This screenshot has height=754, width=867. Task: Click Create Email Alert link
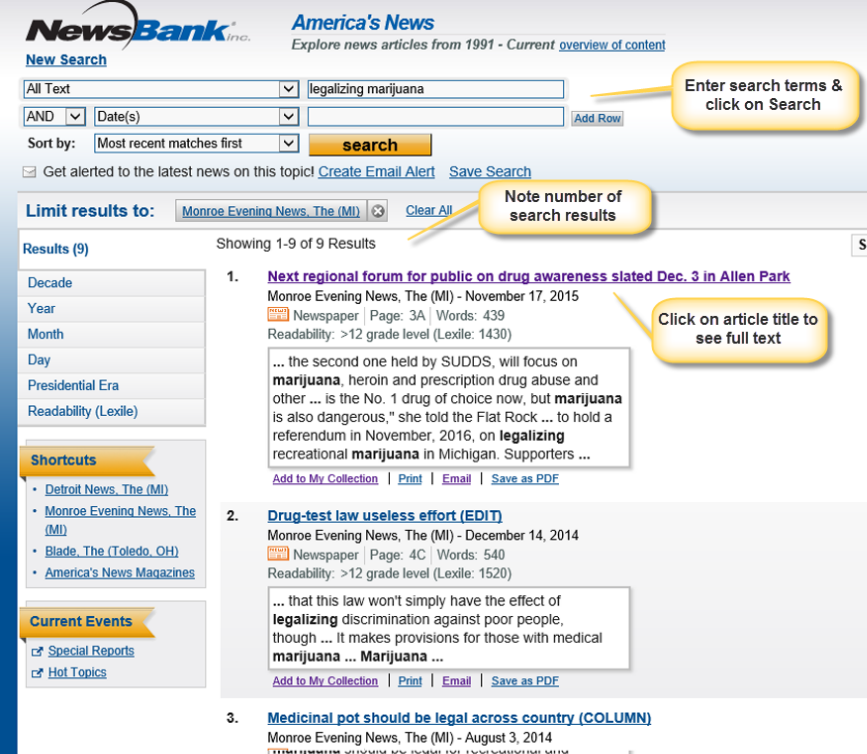pyautogui.click(x=377, y=172)
